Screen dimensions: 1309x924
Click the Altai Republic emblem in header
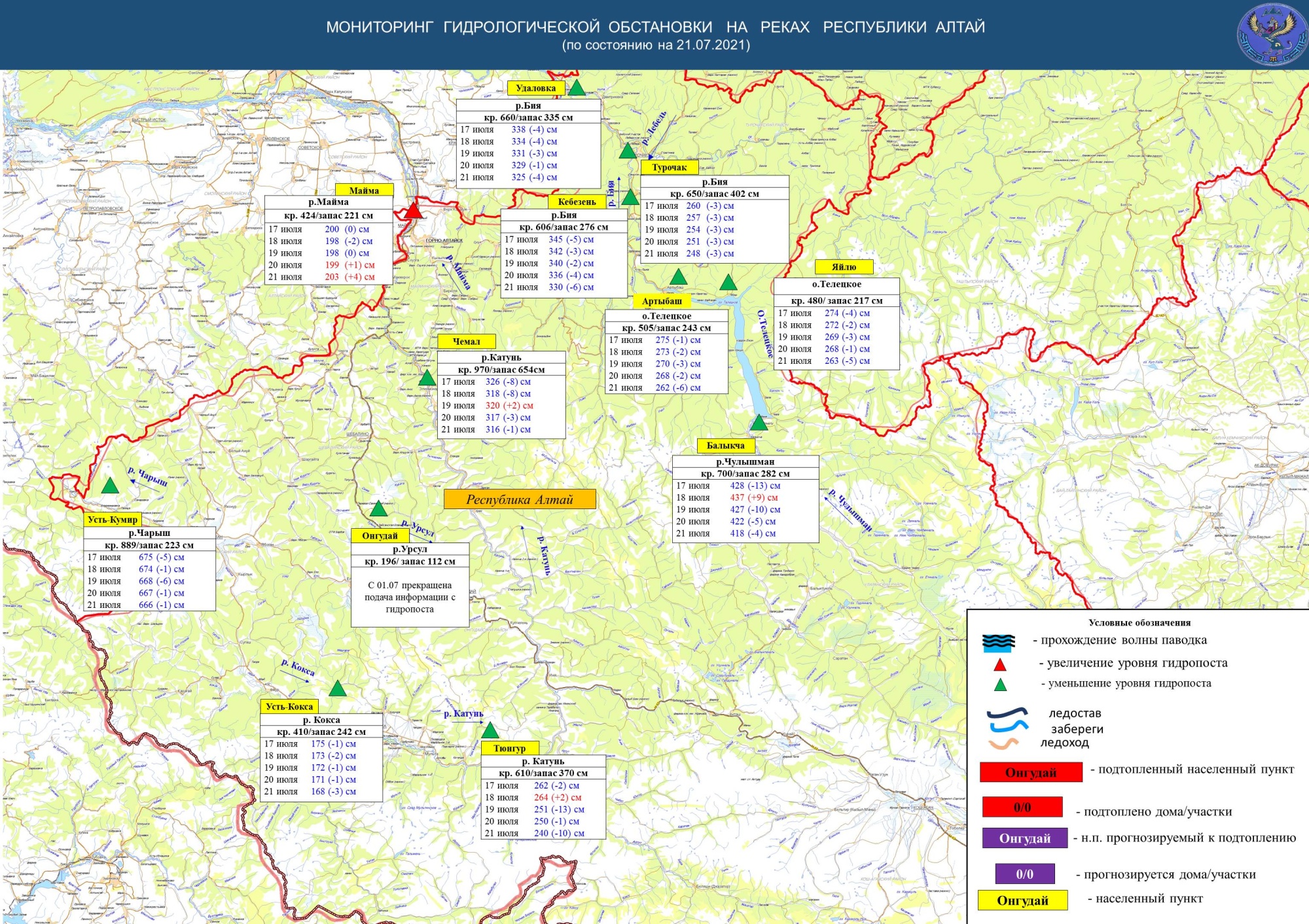click(x=1271, y=35)
